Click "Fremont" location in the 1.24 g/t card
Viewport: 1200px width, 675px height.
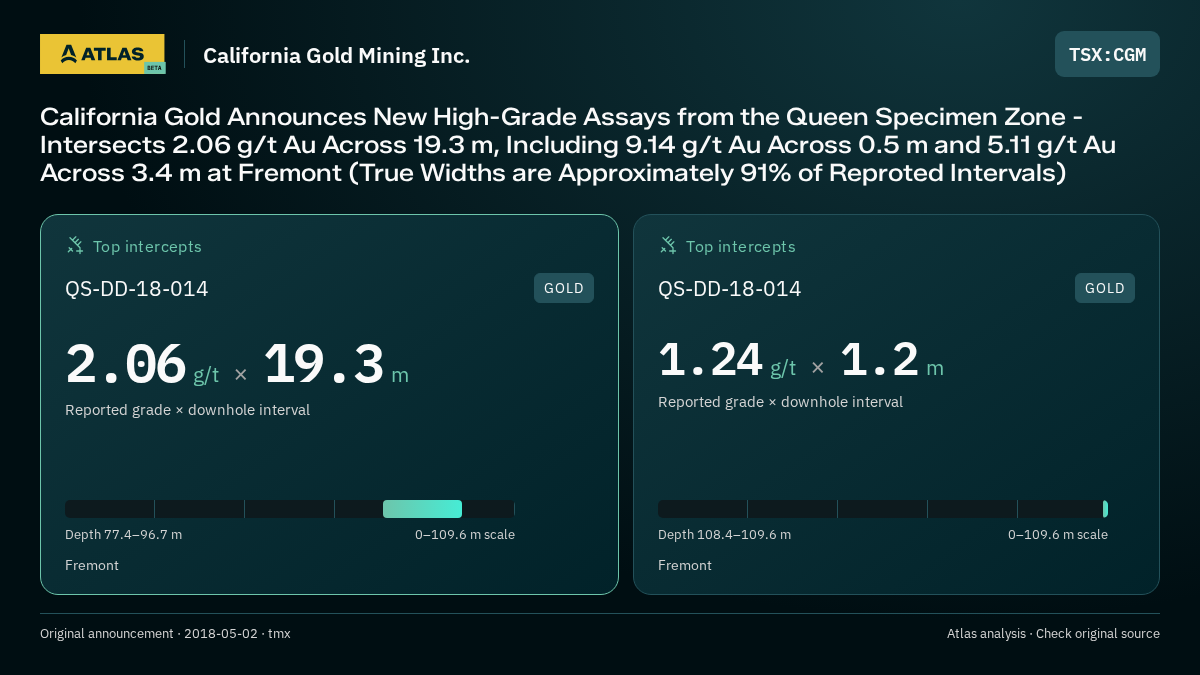[x=685, y=566]
